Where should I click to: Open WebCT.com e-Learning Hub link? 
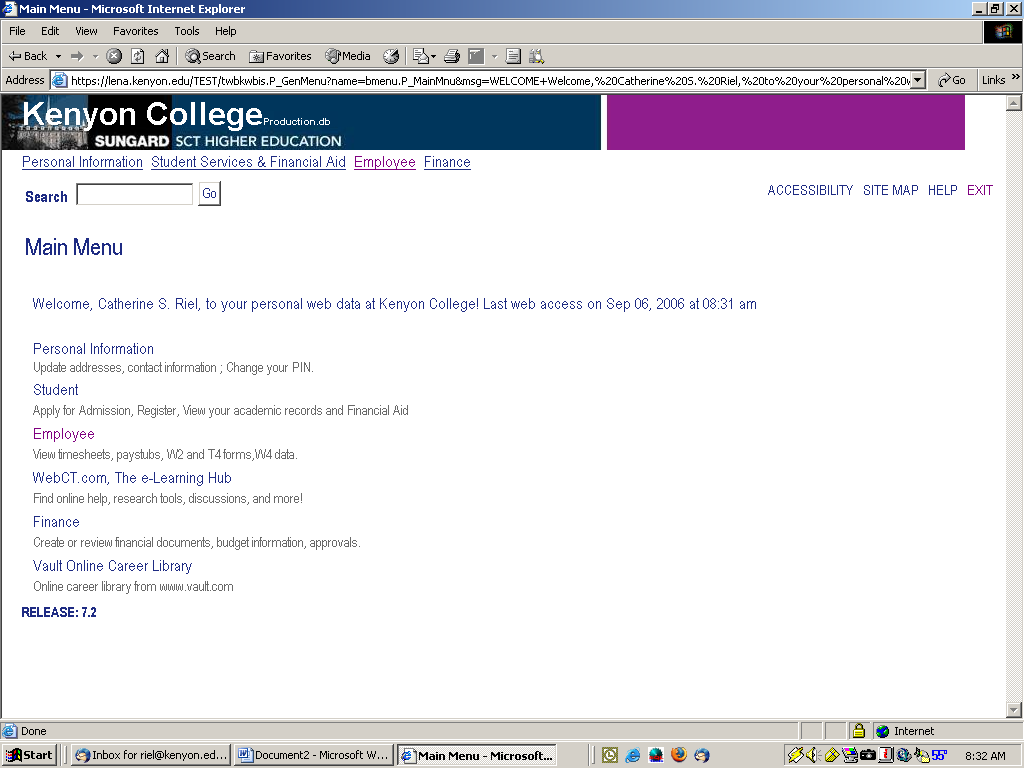point(132,478)
